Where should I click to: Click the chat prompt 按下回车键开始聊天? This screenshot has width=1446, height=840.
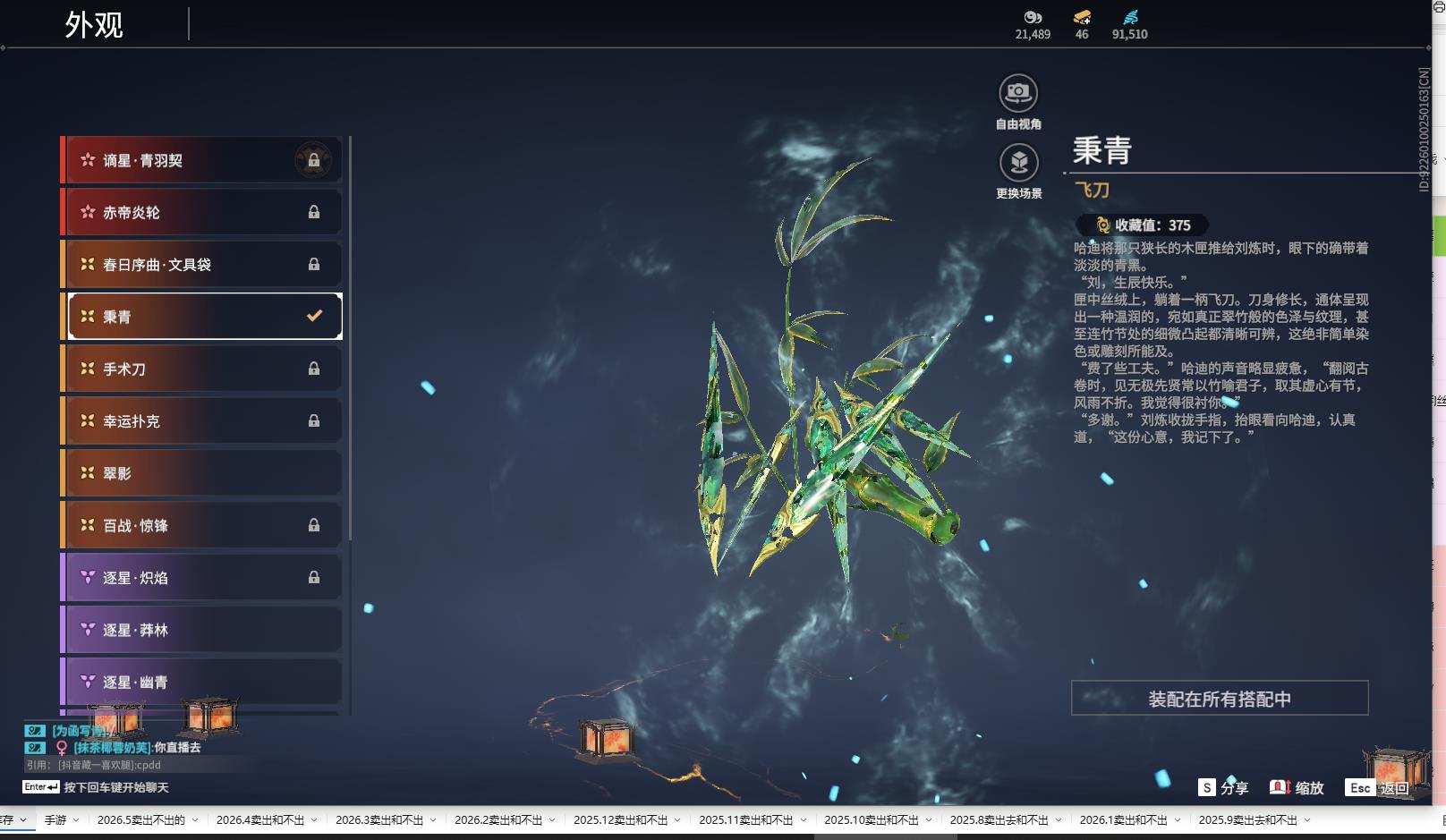point(116,787)
